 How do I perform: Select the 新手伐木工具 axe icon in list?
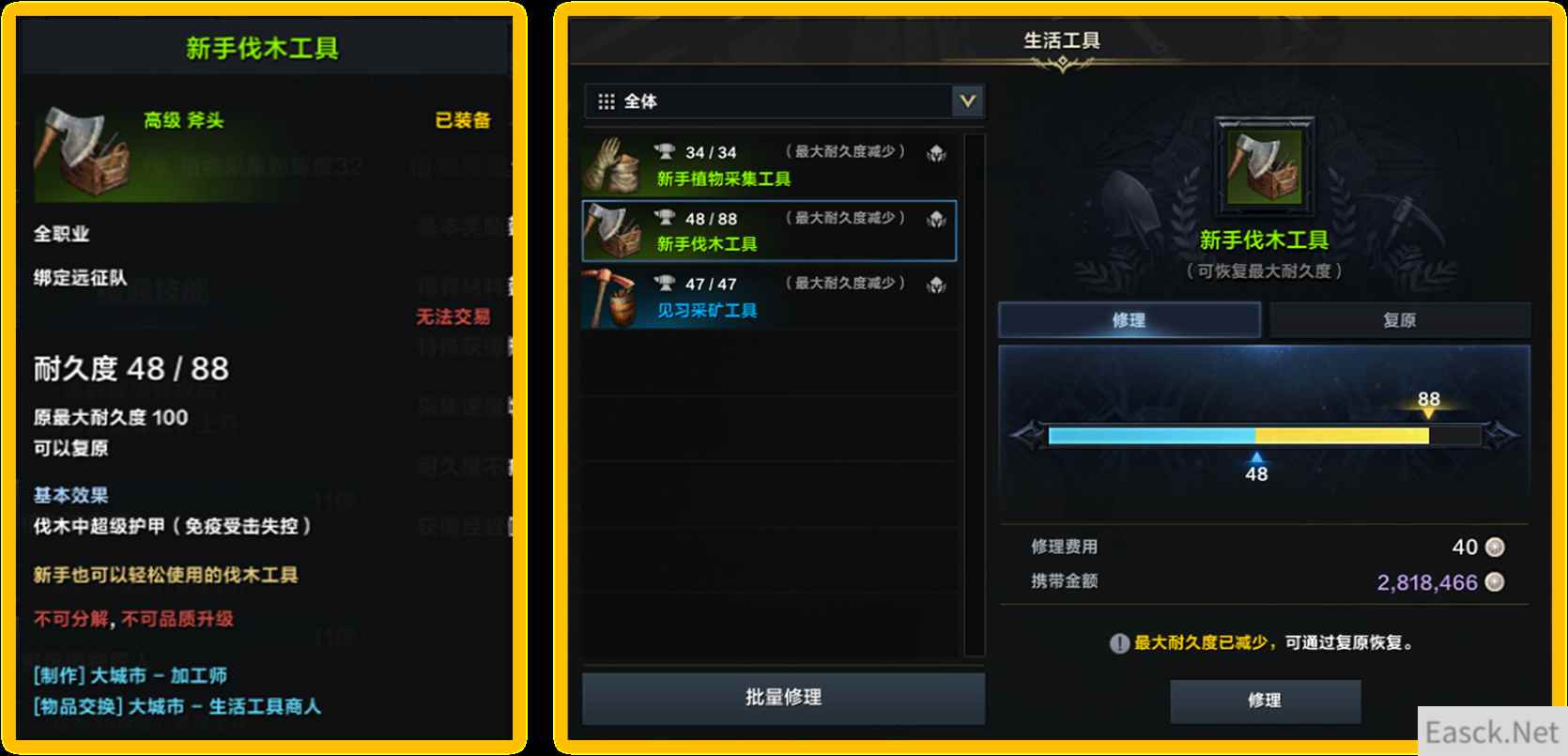click(612, 231)
